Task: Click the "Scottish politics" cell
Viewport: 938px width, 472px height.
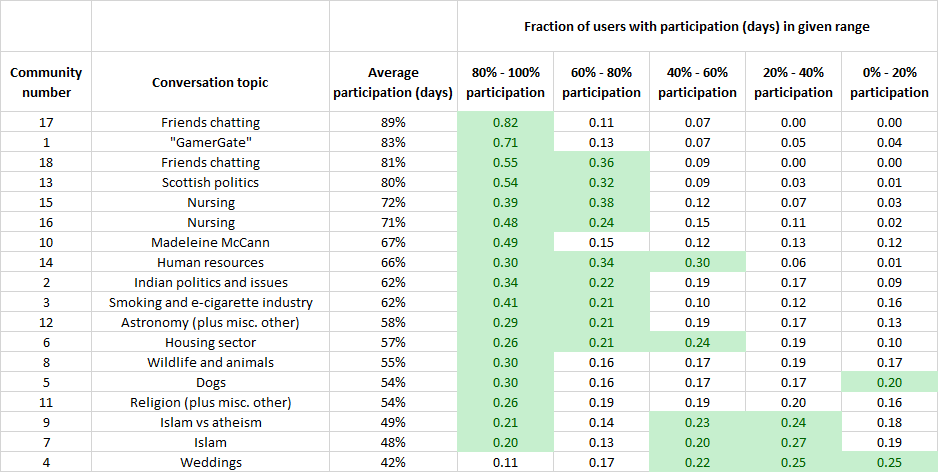Action: [x=210, y=182]
